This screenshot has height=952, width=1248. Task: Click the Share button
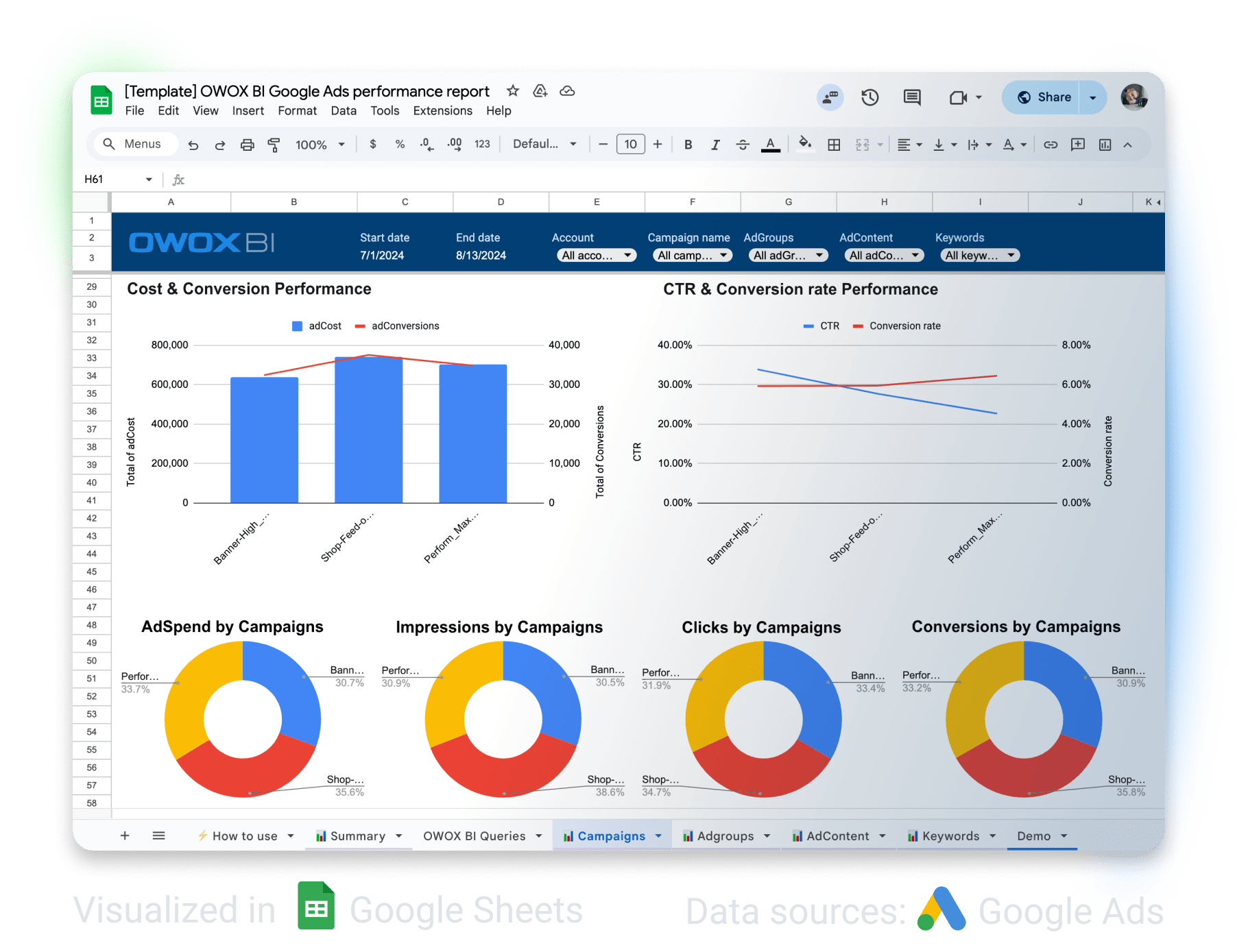1042,97
